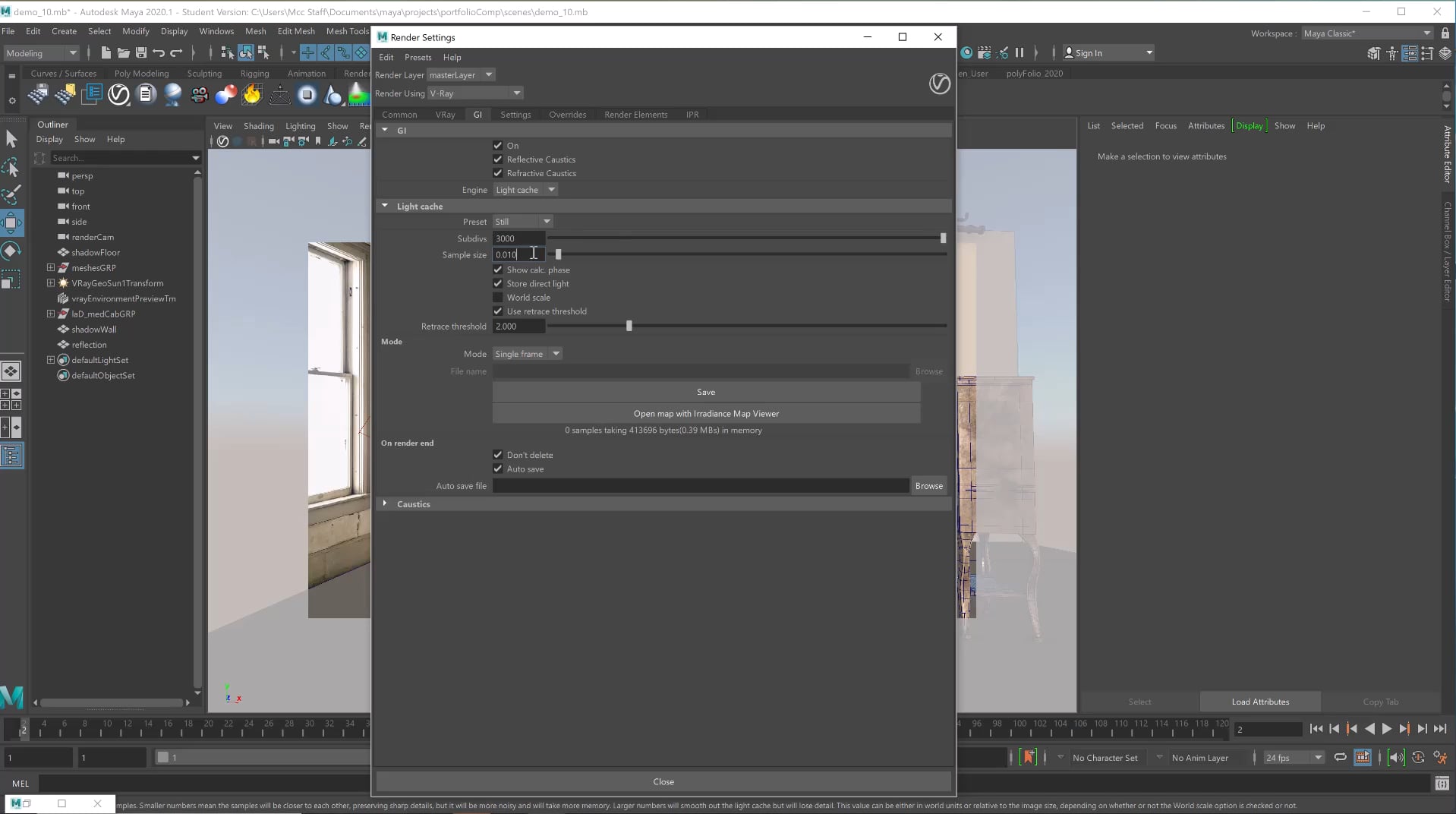Click the Retrace threshold slider handle
1456x814 pixels.
tap(629, 326)
